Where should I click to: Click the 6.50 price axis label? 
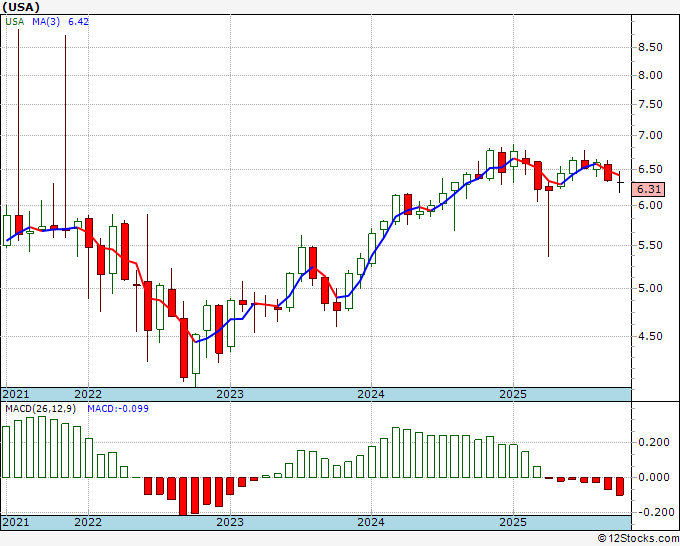(x=651, y=170)
